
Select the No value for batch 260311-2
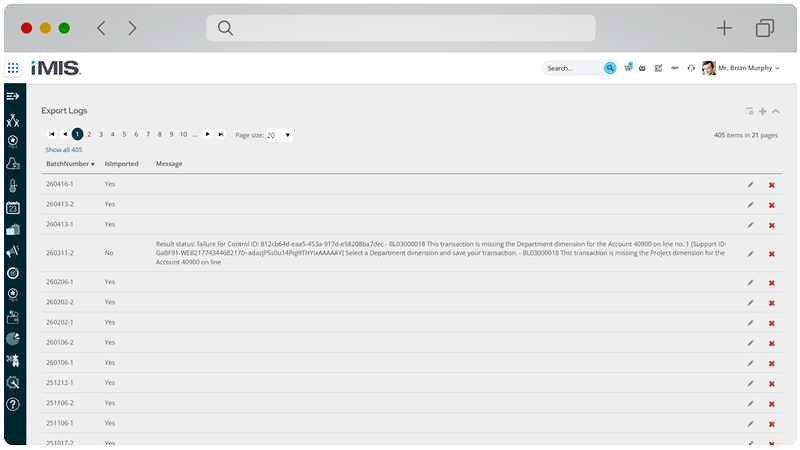coord(109,253)
